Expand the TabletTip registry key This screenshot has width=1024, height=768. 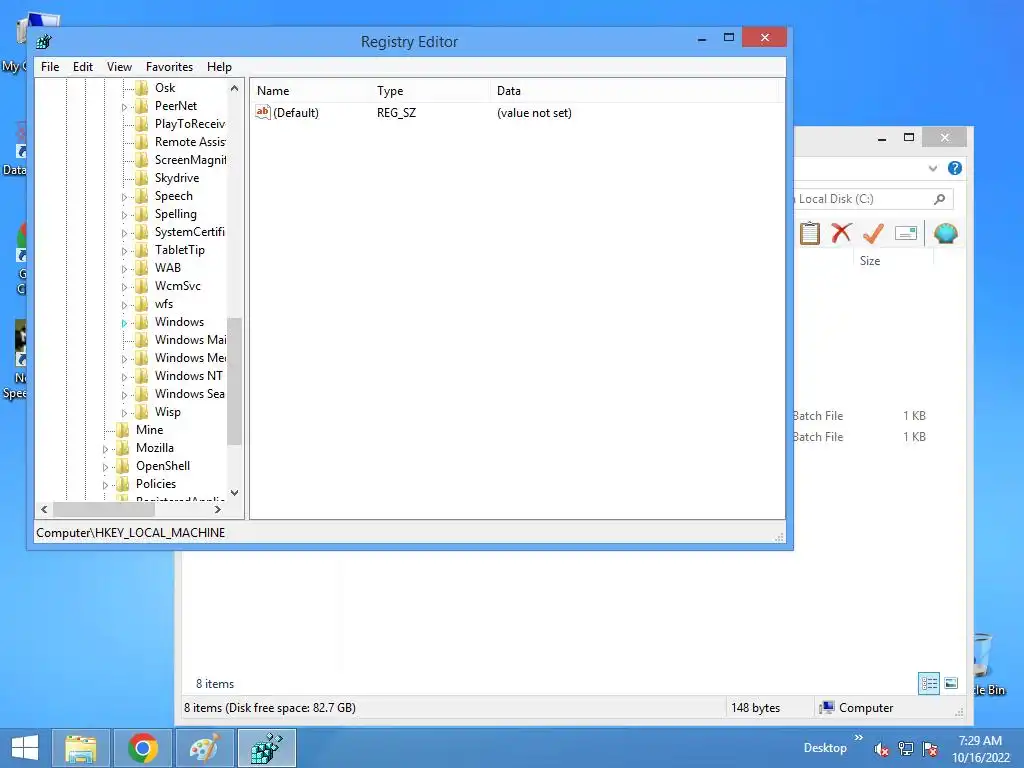124,250
